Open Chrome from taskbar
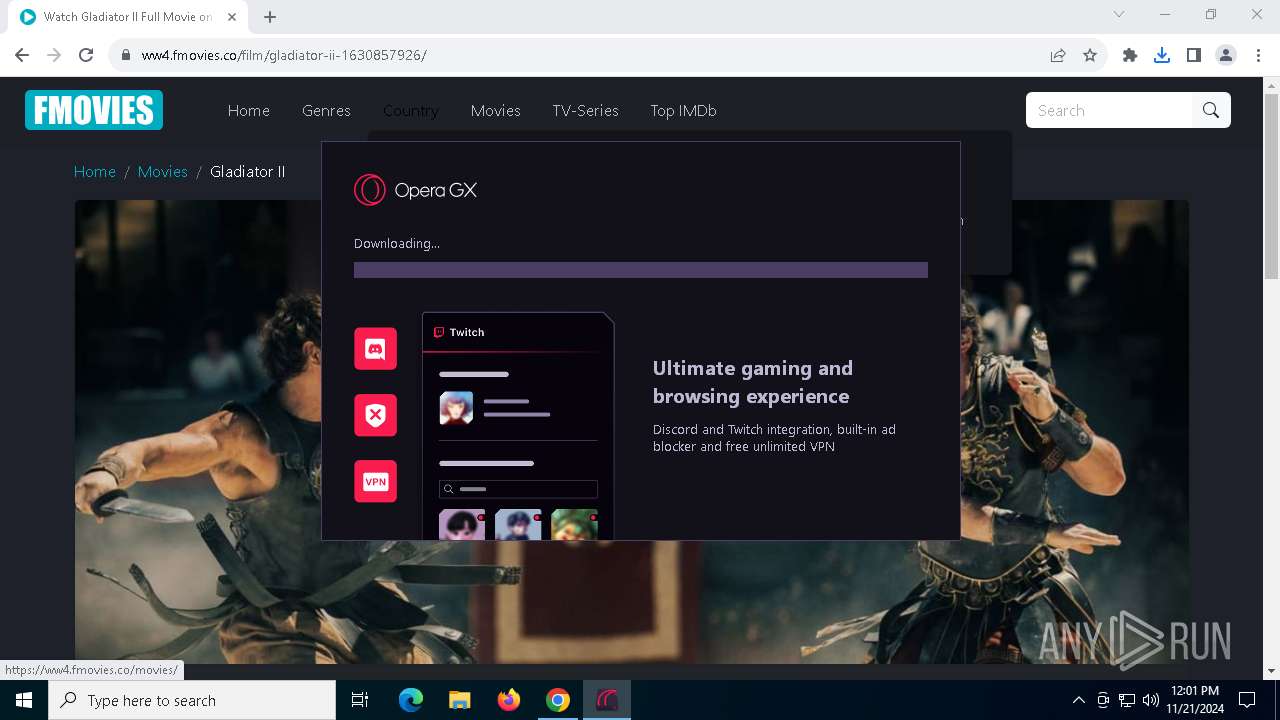Image resolution: width=1280 pixels, height=720 pixels. pyautogui.click(x=558, y=700)
